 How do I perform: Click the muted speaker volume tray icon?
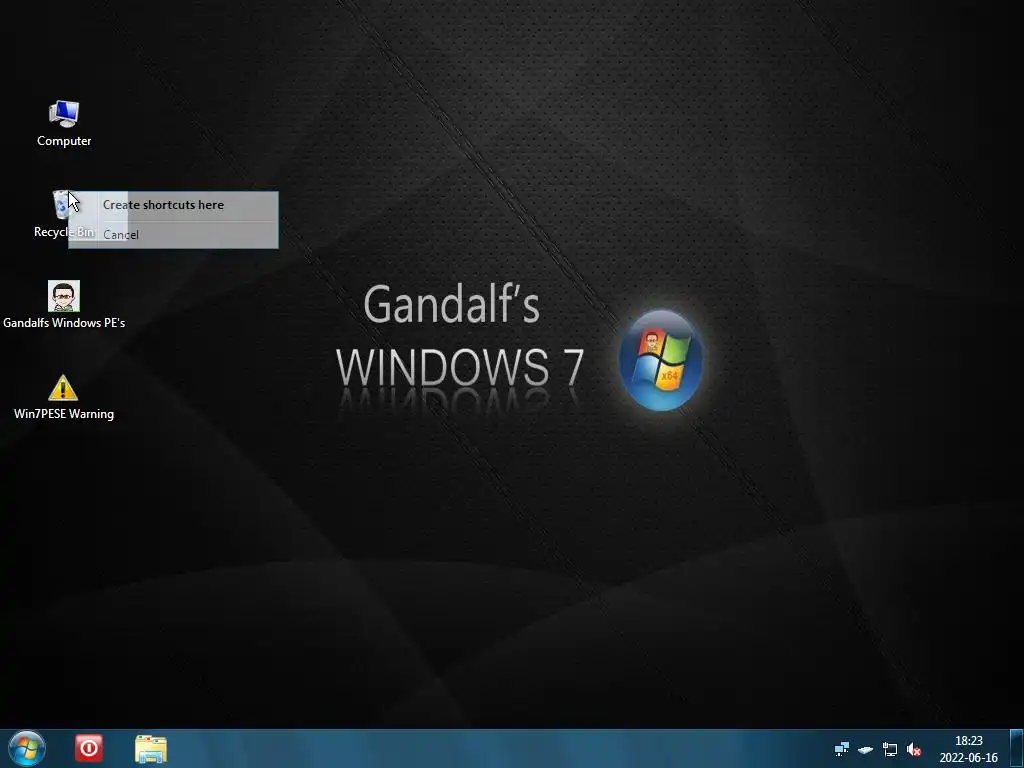(914, 750)
